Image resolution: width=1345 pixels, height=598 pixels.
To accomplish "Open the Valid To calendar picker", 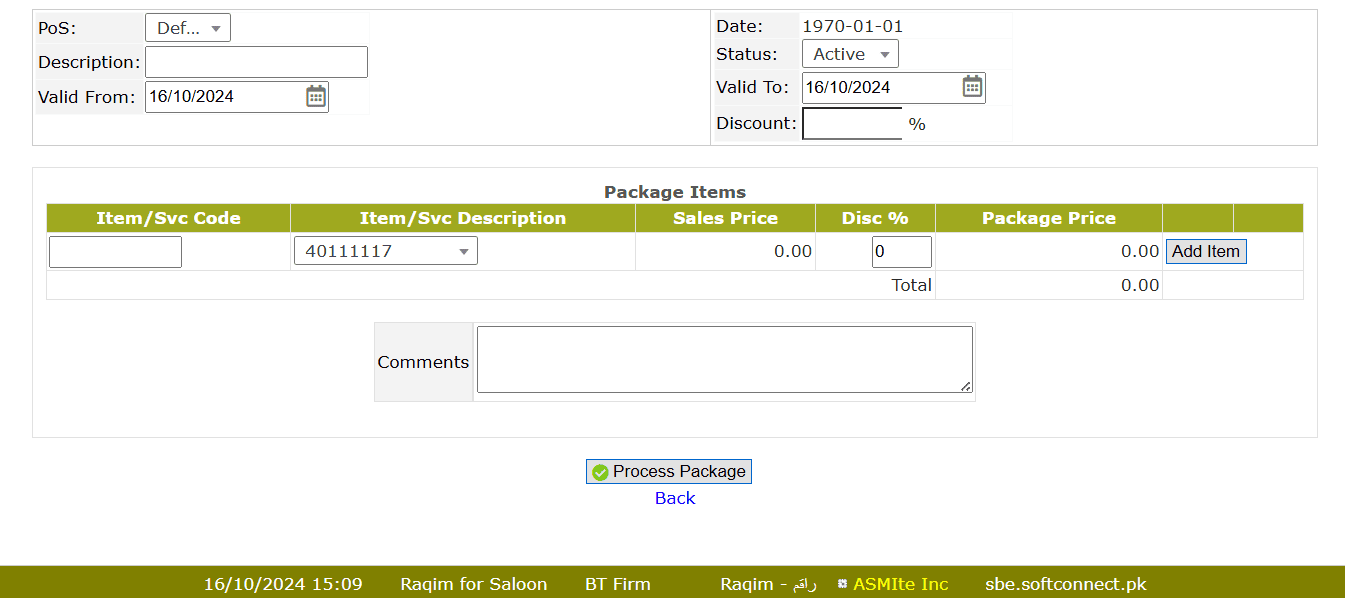I will tap(972, 87).
